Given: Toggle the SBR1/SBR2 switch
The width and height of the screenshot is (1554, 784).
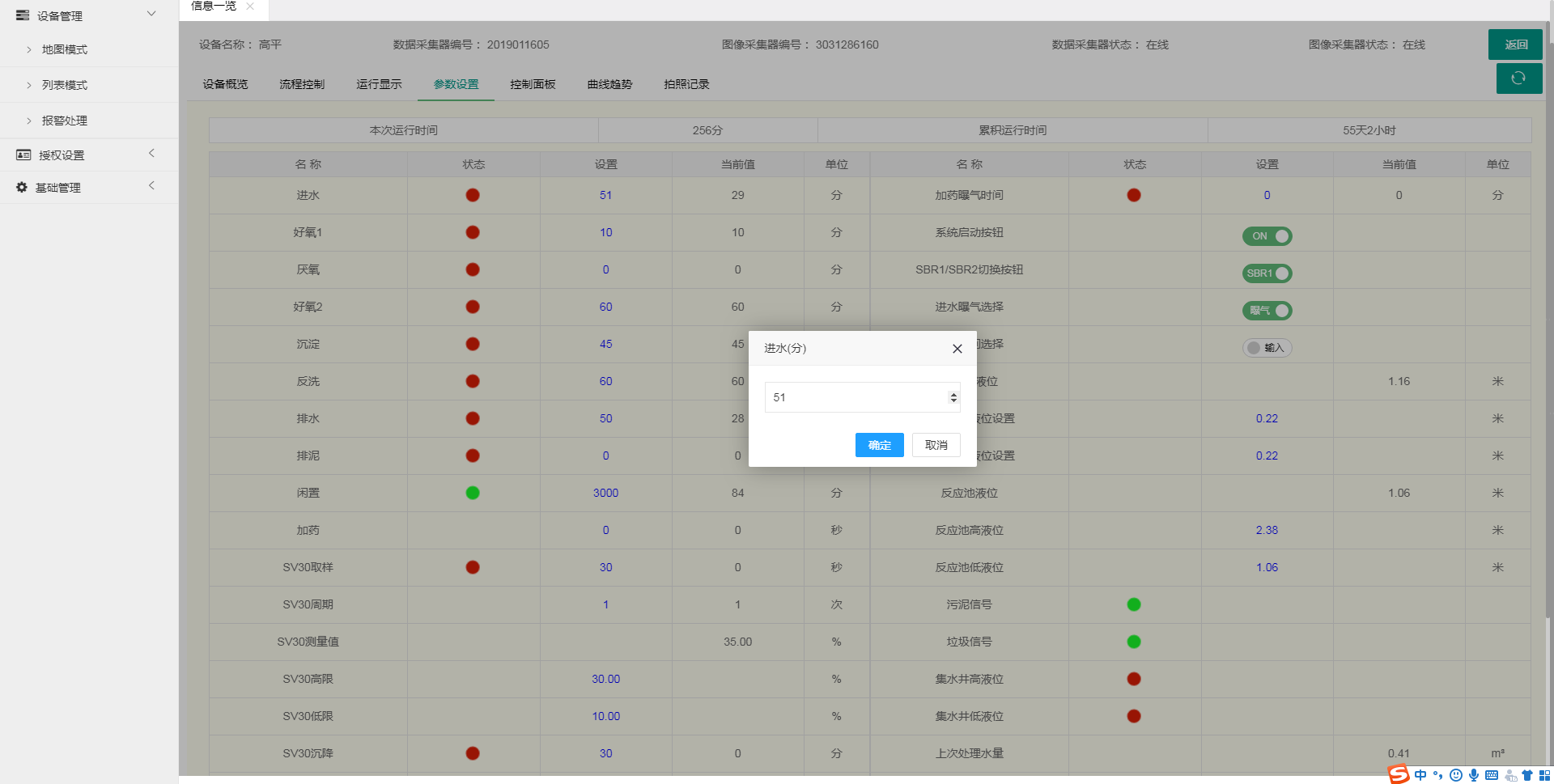Looking at the screenshot, I should (x=1267, y=273).
